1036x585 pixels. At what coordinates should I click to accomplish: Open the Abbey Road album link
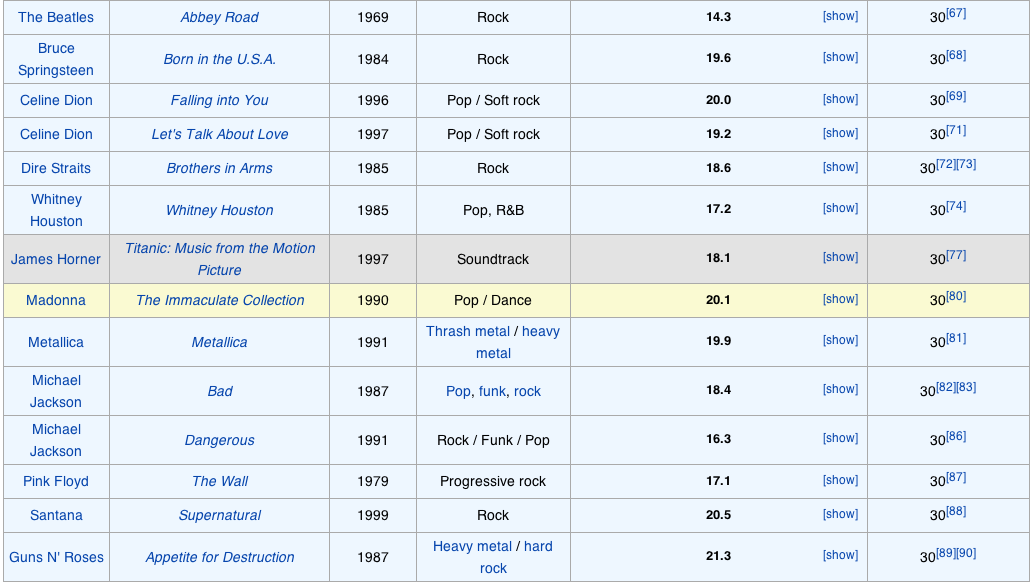point(219,17)
